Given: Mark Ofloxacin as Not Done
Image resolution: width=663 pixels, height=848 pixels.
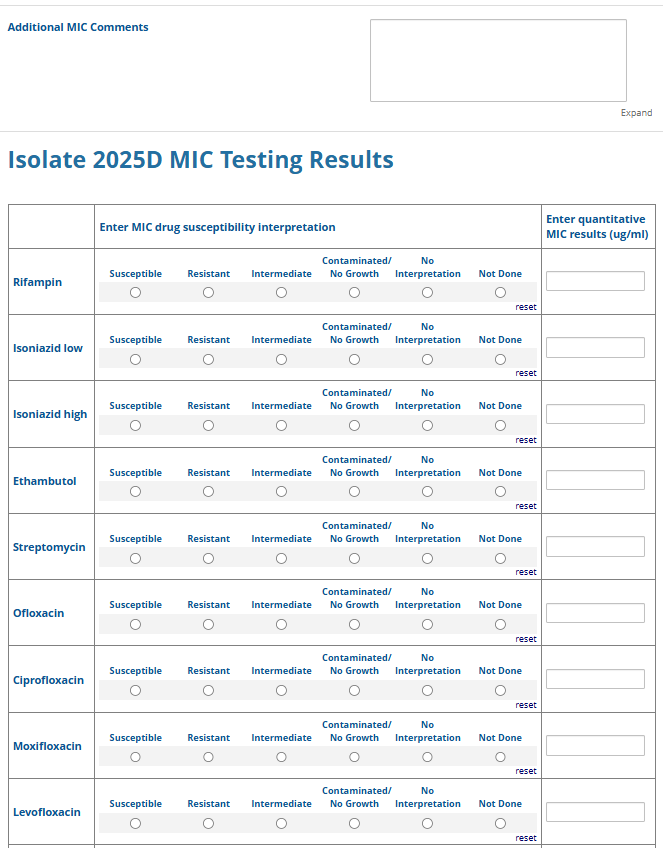Looking at the screenshot, I should coord(500,624).
